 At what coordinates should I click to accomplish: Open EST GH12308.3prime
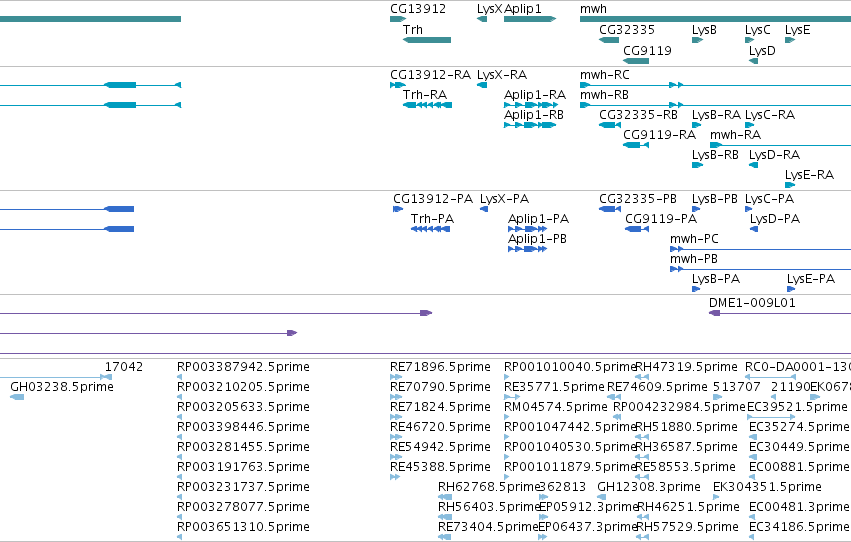tap(649, 487)
